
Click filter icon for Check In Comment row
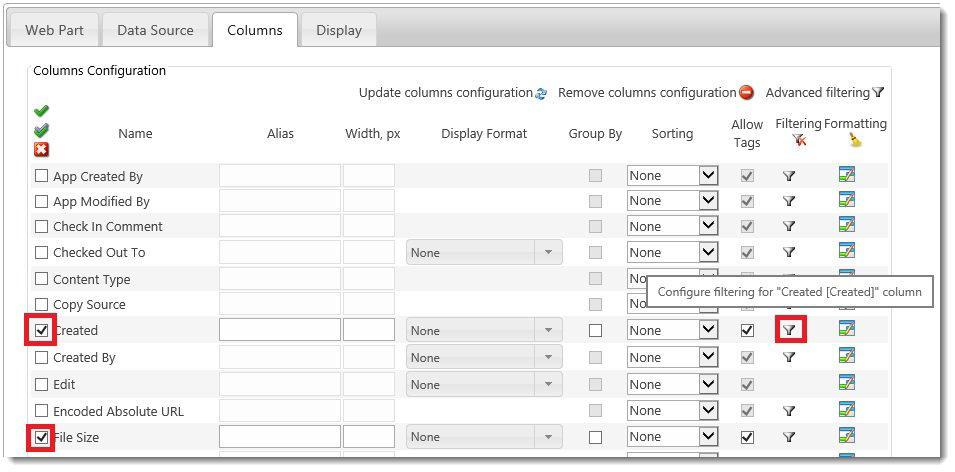point(789,226)
